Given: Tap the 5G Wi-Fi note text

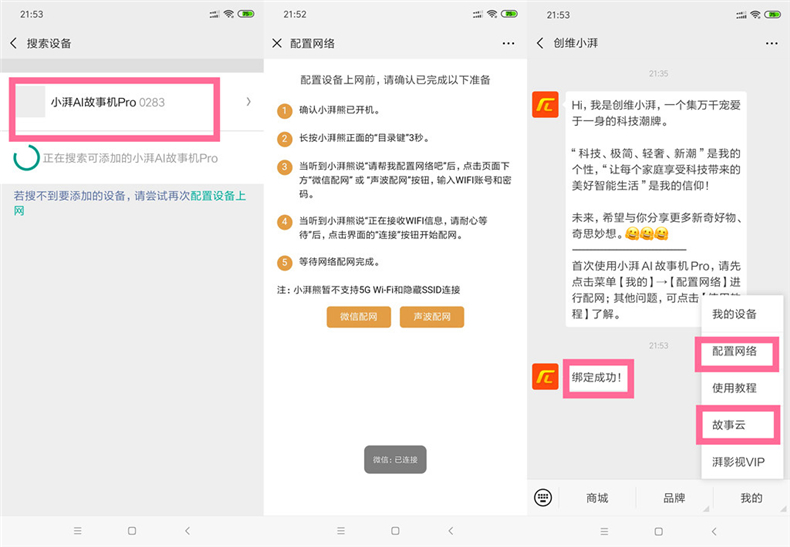Looking at the screenshot, I should point(368,290).
